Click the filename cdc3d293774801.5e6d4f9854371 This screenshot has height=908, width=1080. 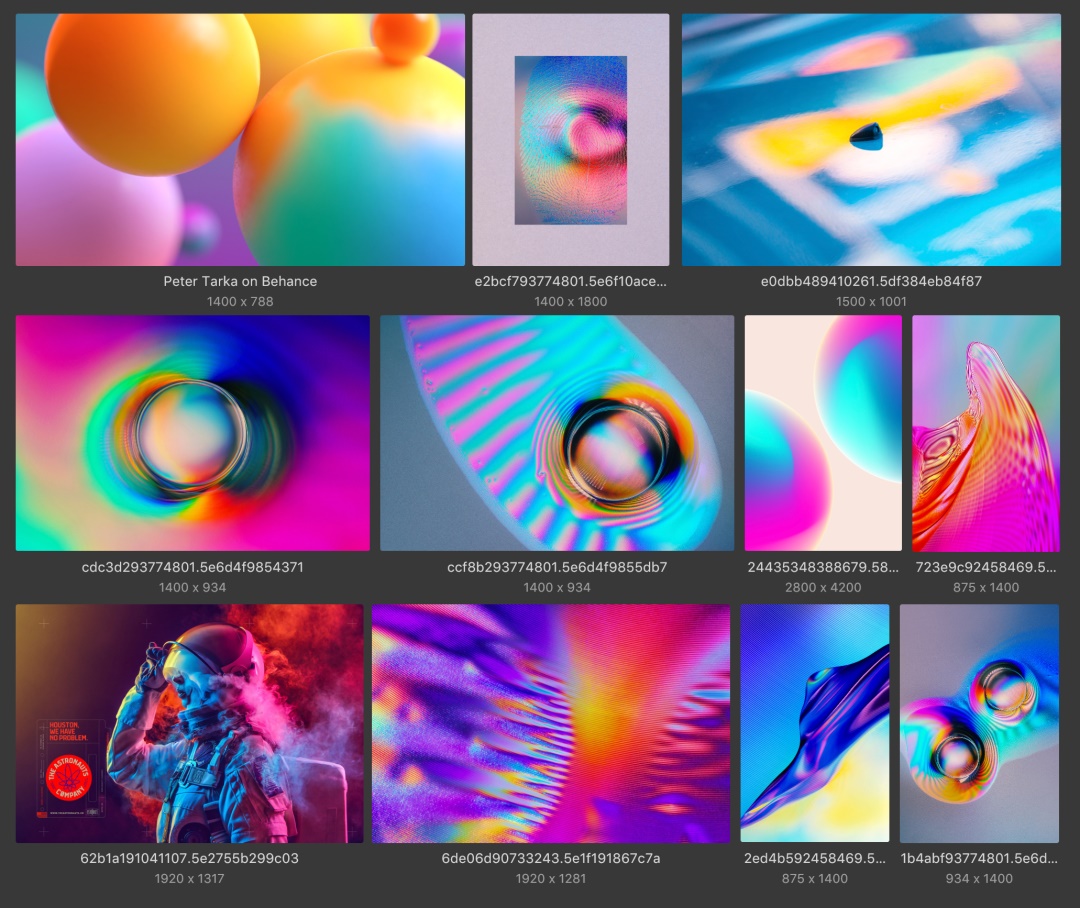pos(193,567)
